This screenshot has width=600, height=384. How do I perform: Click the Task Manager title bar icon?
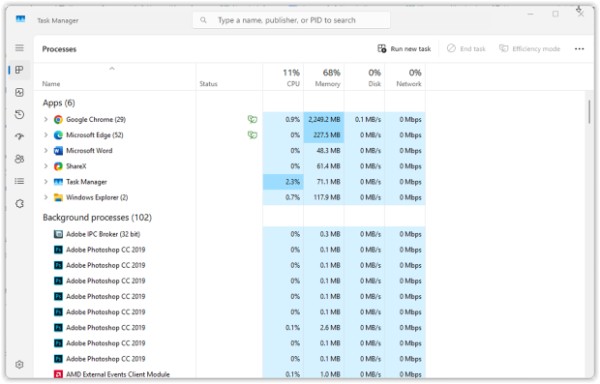pos(20,19)
